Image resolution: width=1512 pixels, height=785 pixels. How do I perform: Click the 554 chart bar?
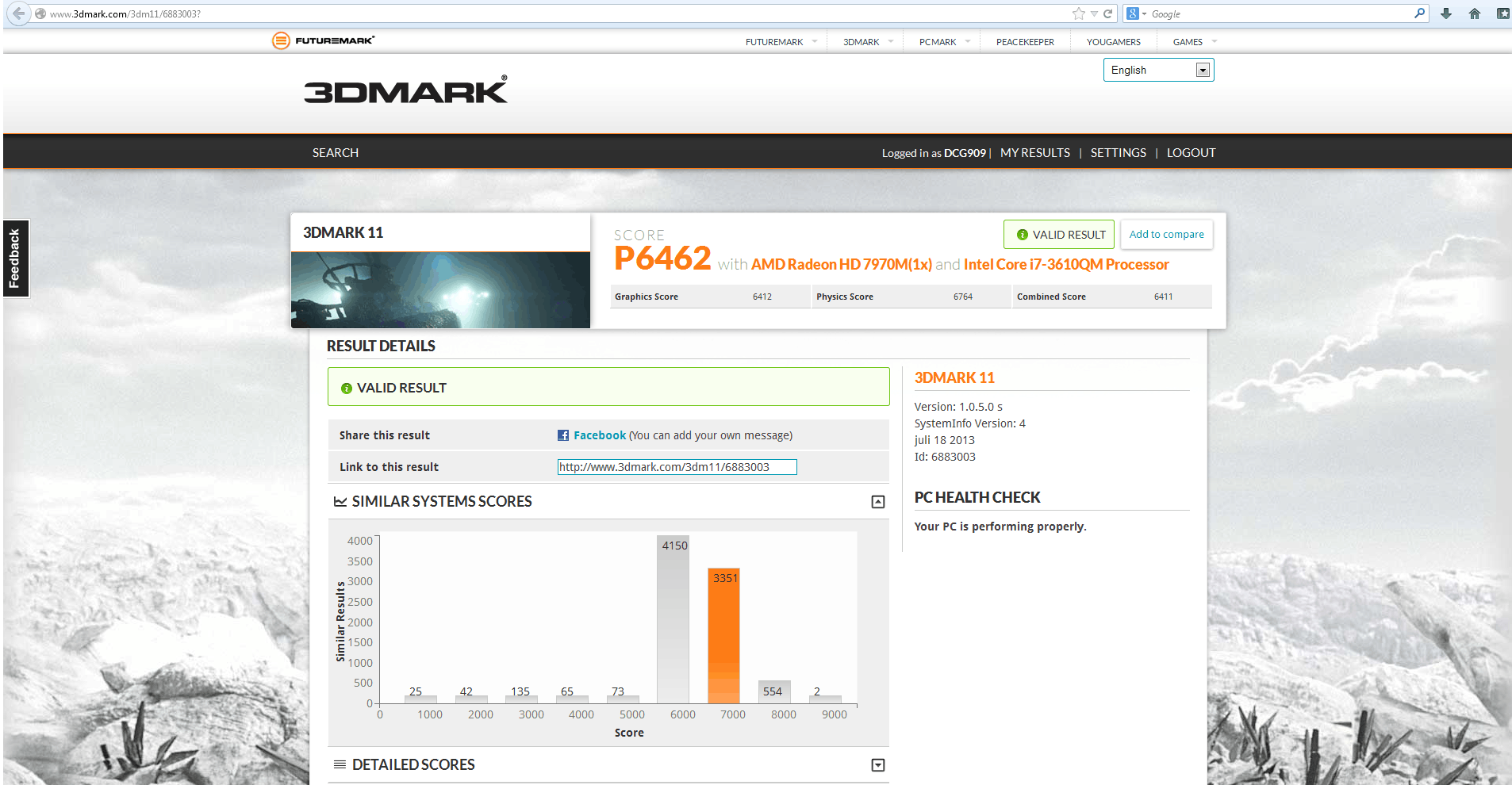coord(774,692)
